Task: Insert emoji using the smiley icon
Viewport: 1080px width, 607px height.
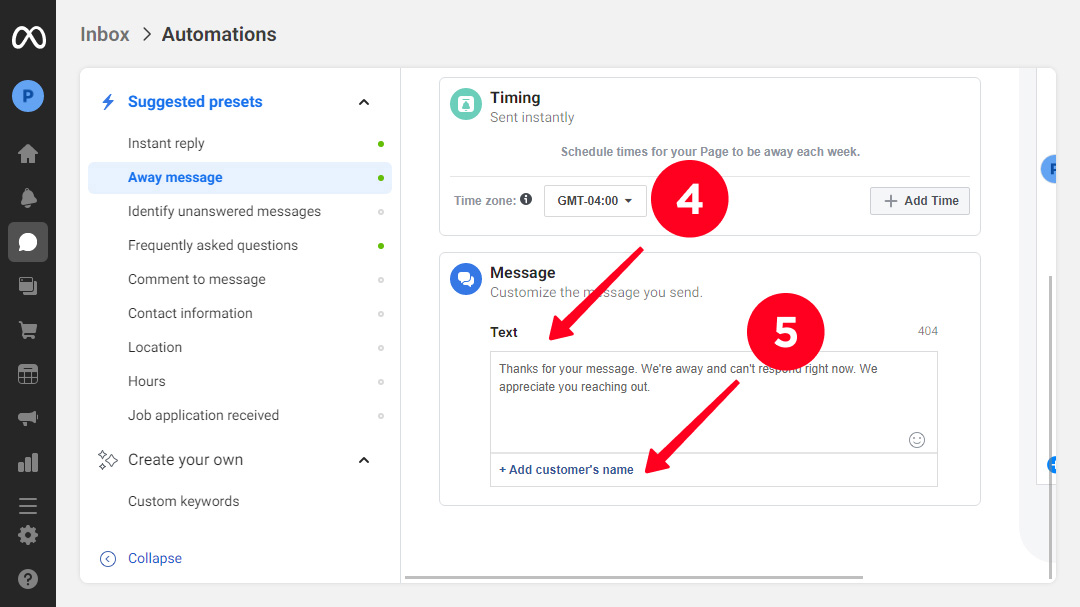Action: (x=917, y=440)
